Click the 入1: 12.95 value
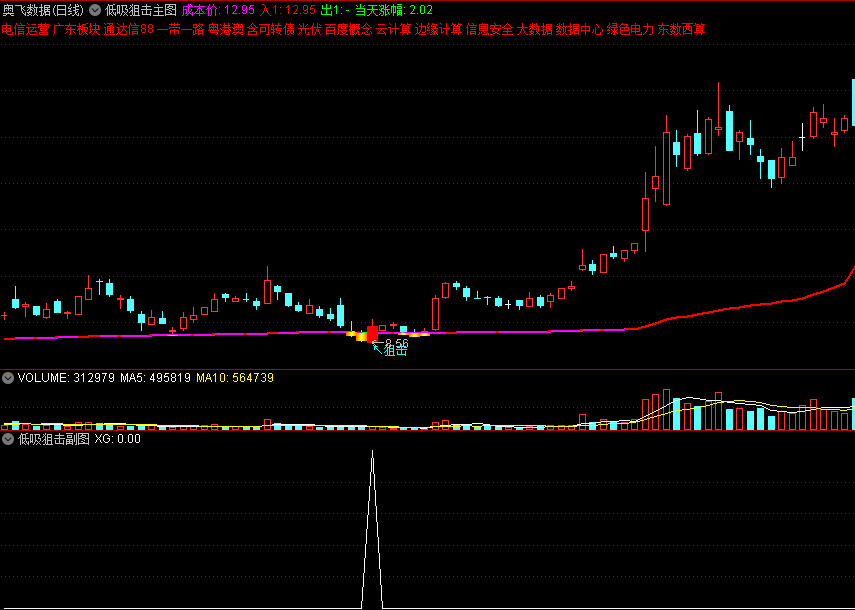 tap(288, 10)
